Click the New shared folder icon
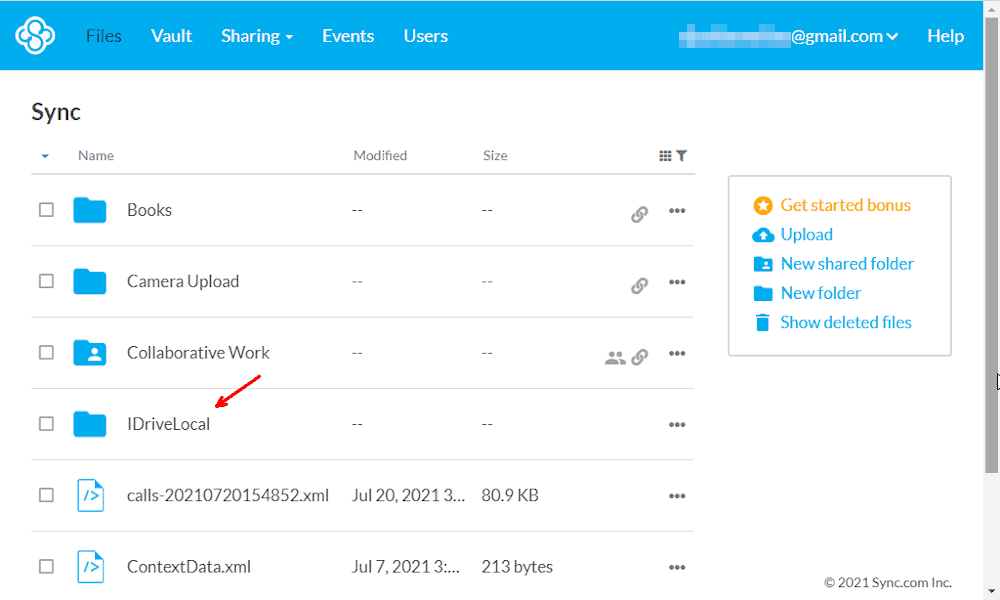 point(763,264)
